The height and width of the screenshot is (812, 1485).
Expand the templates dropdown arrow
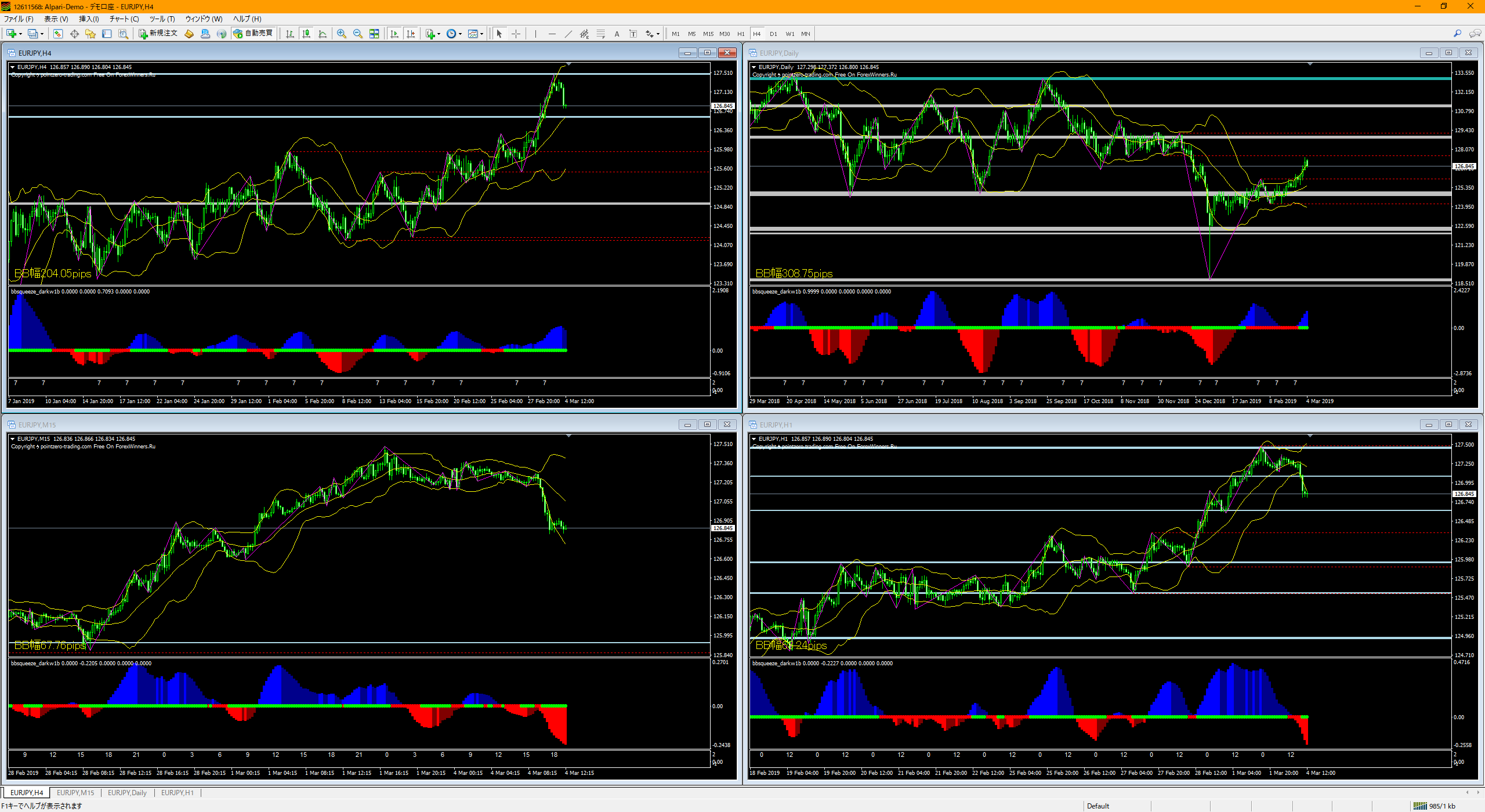click(x=482, y=34)
